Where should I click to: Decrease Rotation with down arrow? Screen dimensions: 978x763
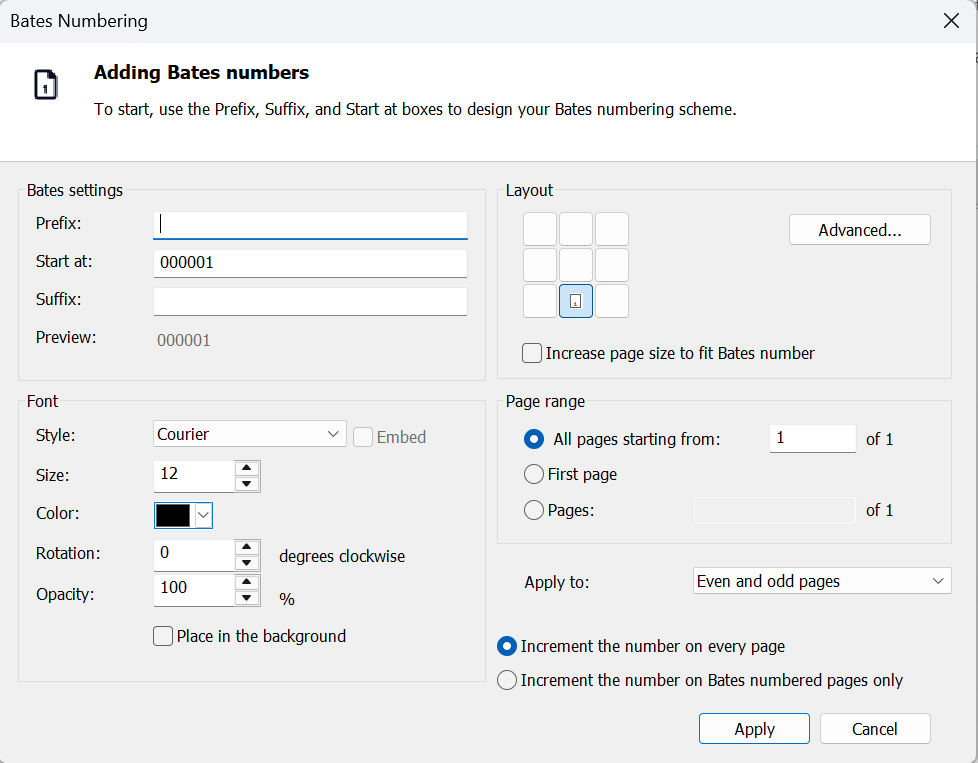click(247, 563)
